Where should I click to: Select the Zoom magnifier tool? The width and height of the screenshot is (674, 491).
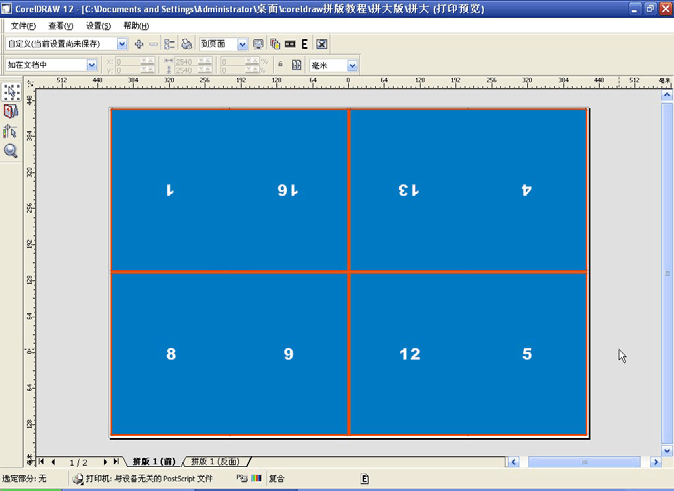[11, 151]
